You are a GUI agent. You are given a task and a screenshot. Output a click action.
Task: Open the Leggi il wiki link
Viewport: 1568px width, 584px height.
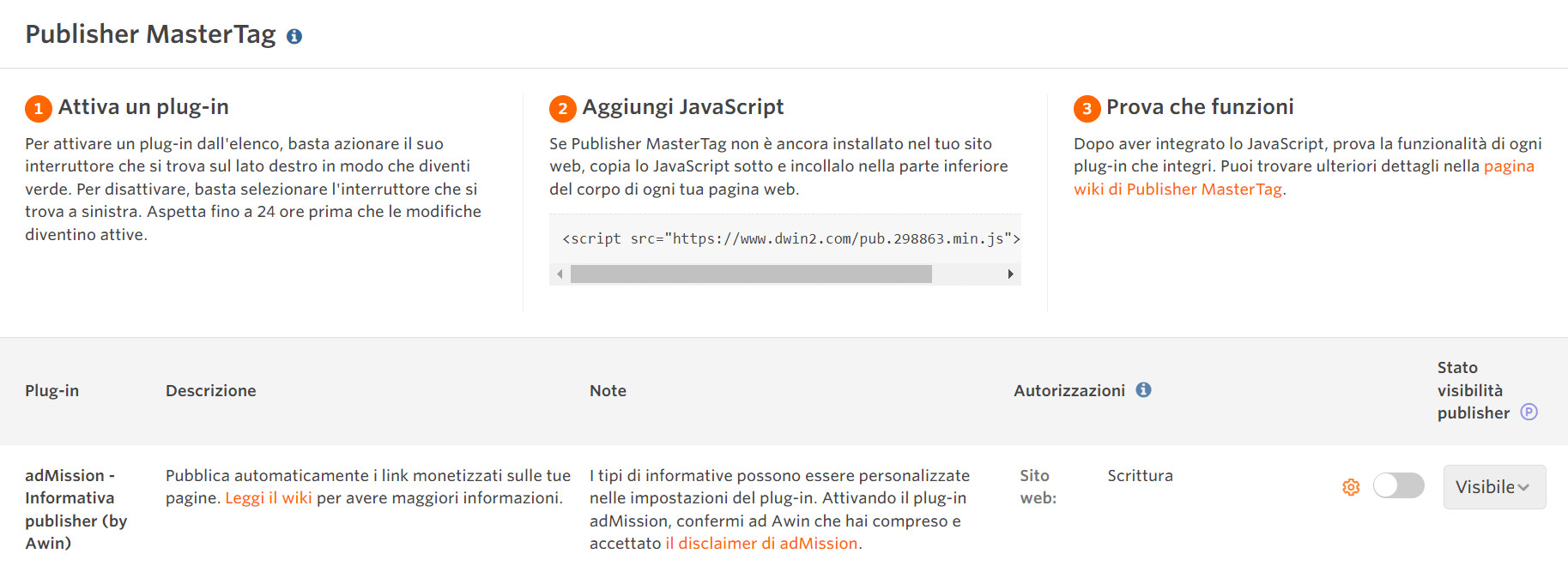tap(268, 498)
